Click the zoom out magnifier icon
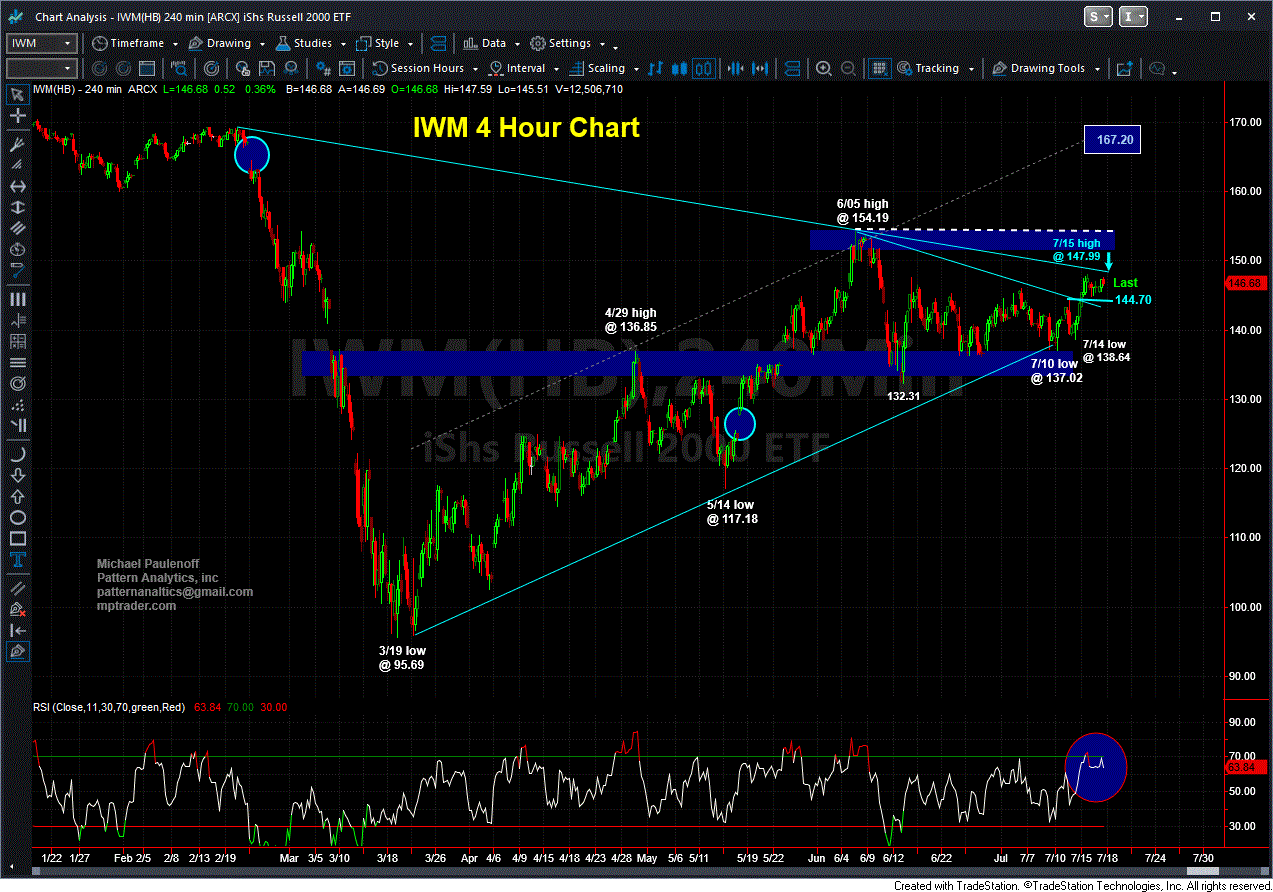This screenshot has height=892, width=1273. click(x=850, y=68)
